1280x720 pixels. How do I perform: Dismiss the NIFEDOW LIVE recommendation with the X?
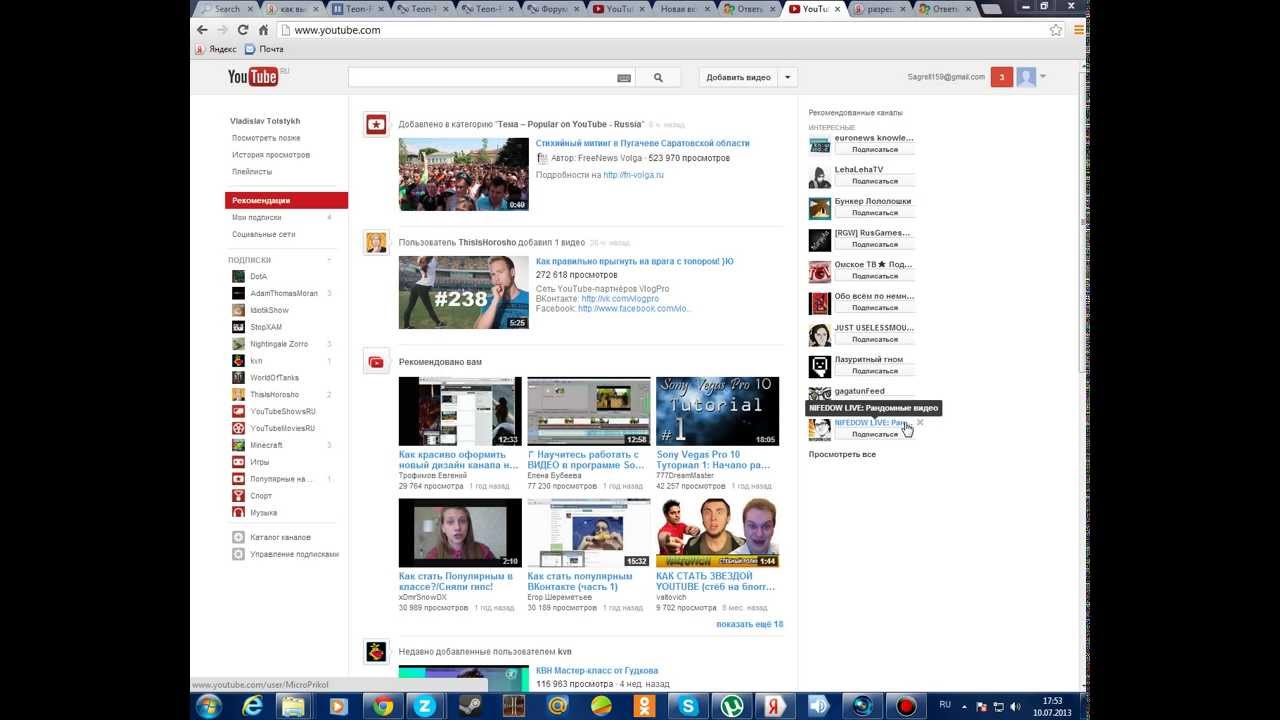tap(920, 422)
